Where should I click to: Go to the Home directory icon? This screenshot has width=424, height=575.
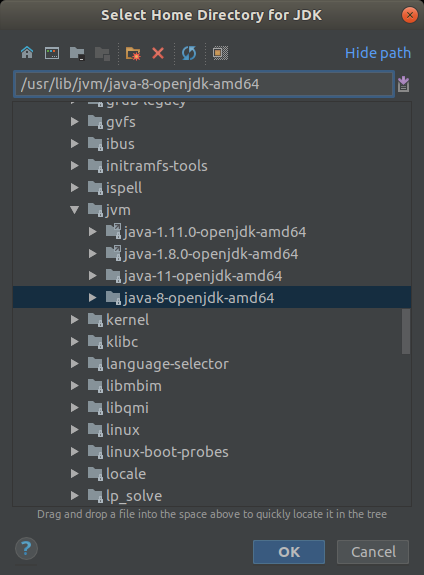click(x=27, y=53)
